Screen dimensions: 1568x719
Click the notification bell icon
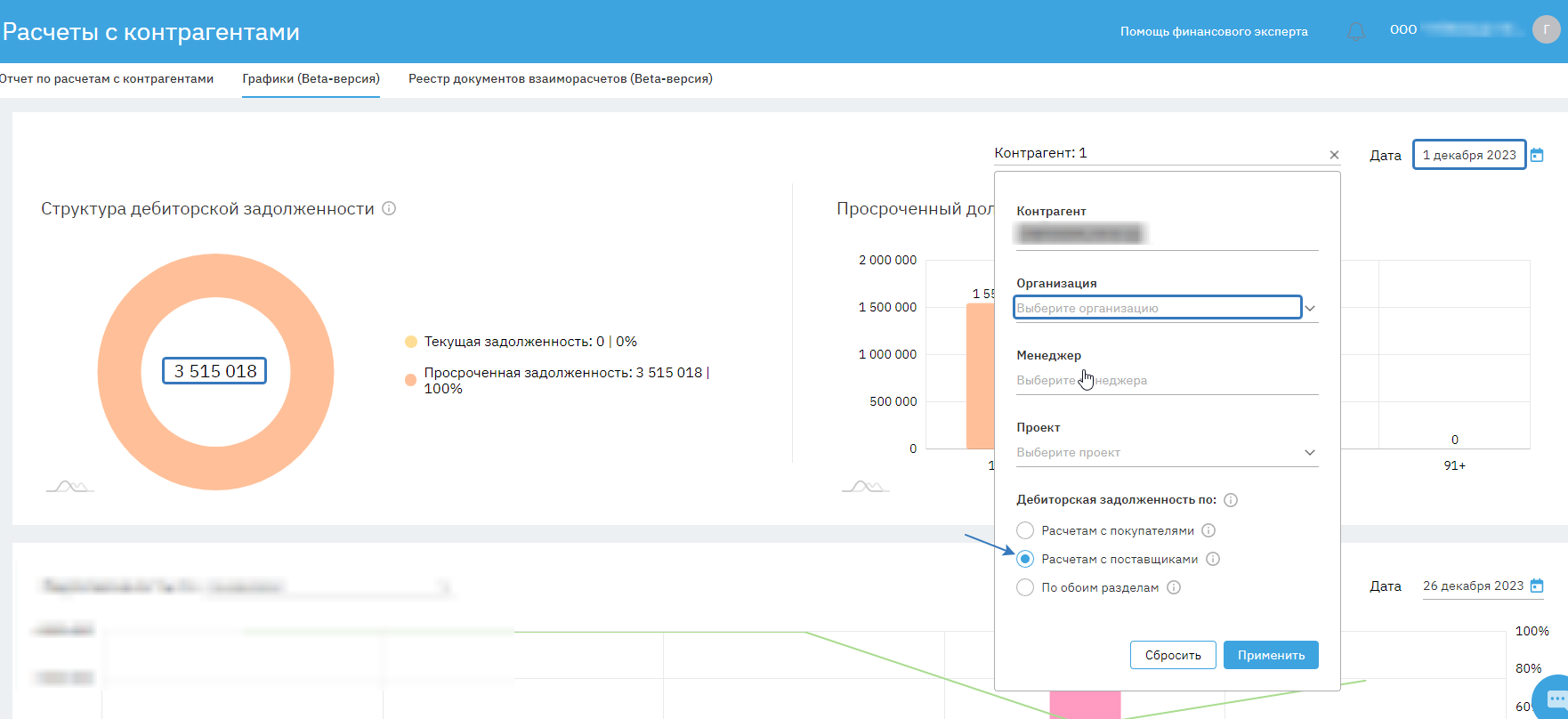[x=1355, y=32]
